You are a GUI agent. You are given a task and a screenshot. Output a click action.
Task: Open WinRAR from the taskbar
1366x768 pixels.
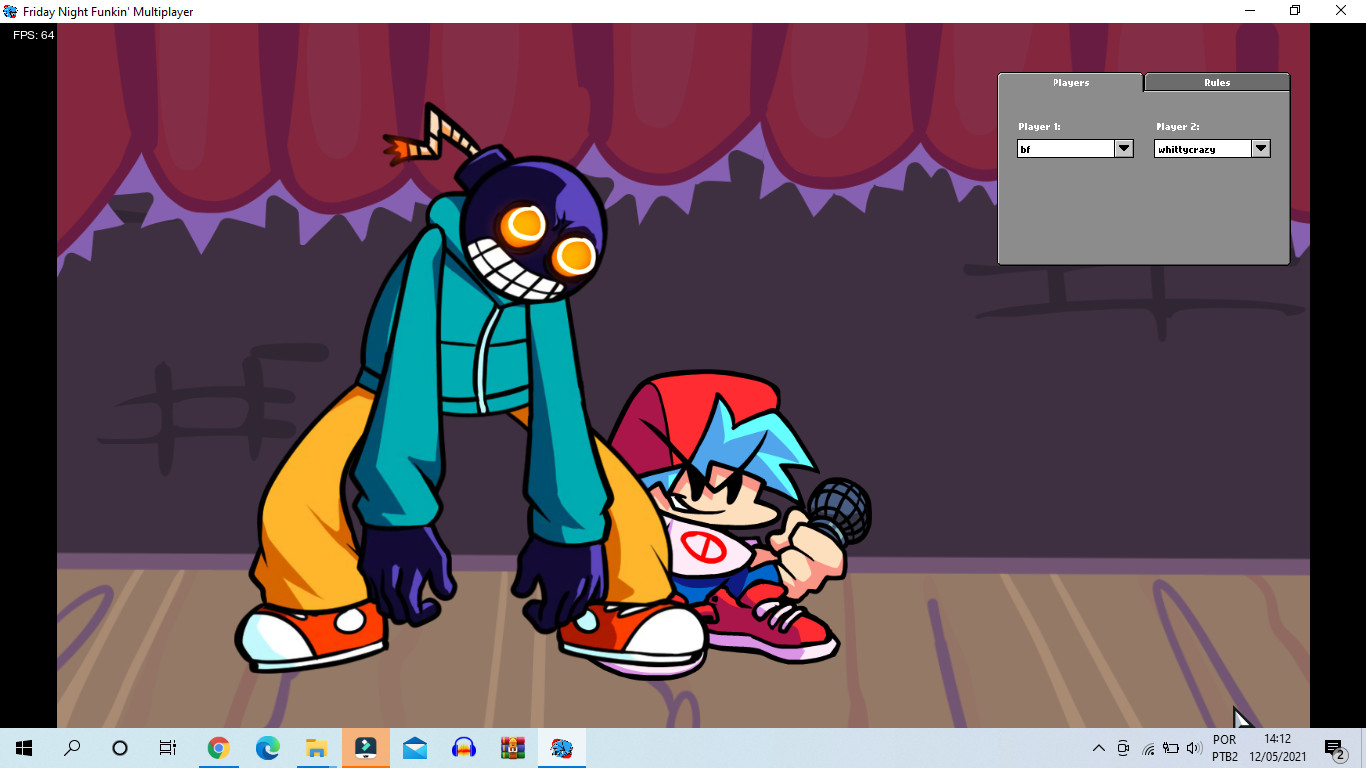(x=512, y=748)
